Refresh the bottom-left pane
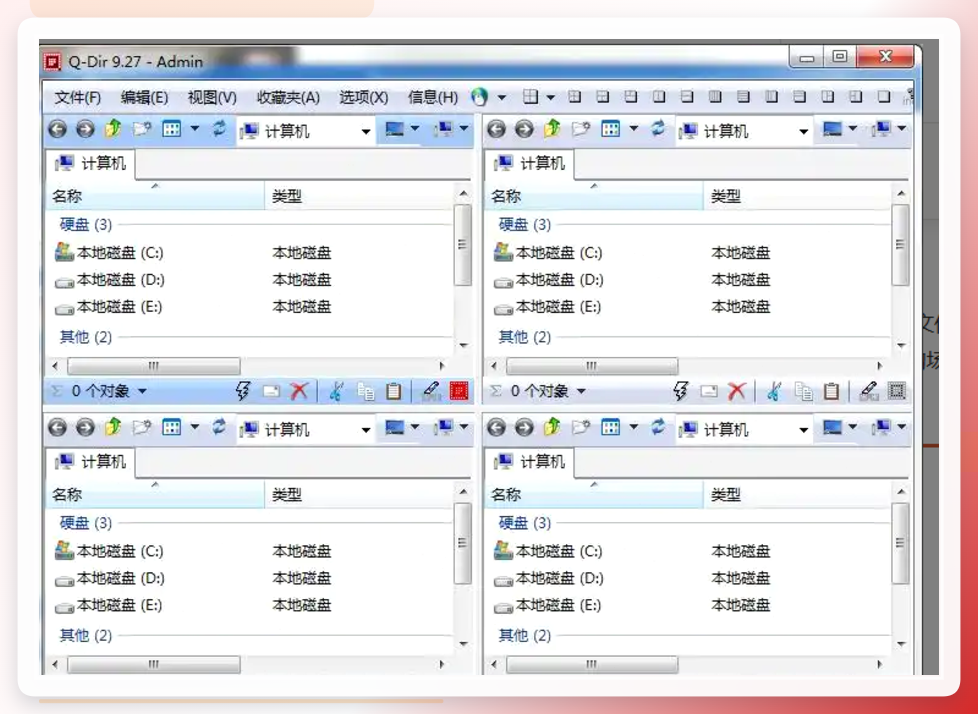 pyautogui.click(x=219, y=427)
